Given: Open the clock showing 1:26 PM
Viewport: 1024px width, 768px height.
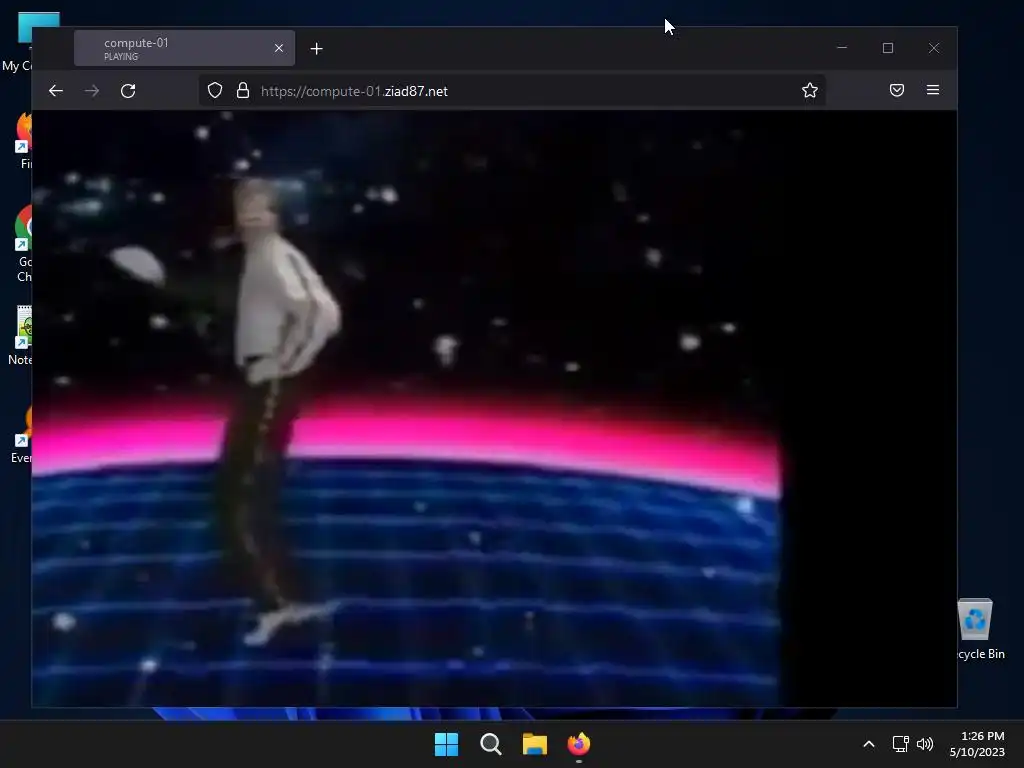Looking at the screenshot, I should pyautogui.click(x=978, y=744).
